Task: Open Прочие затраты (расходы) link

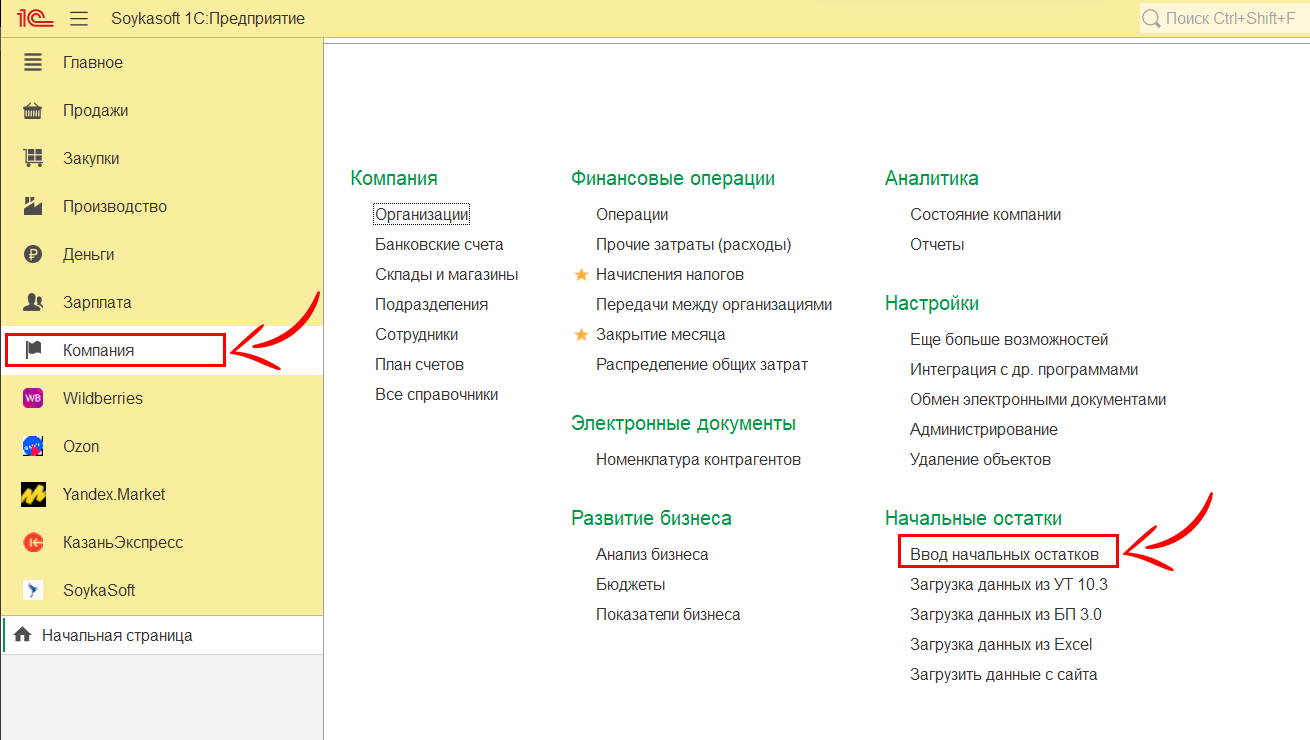Action: (x=693, y=244)
